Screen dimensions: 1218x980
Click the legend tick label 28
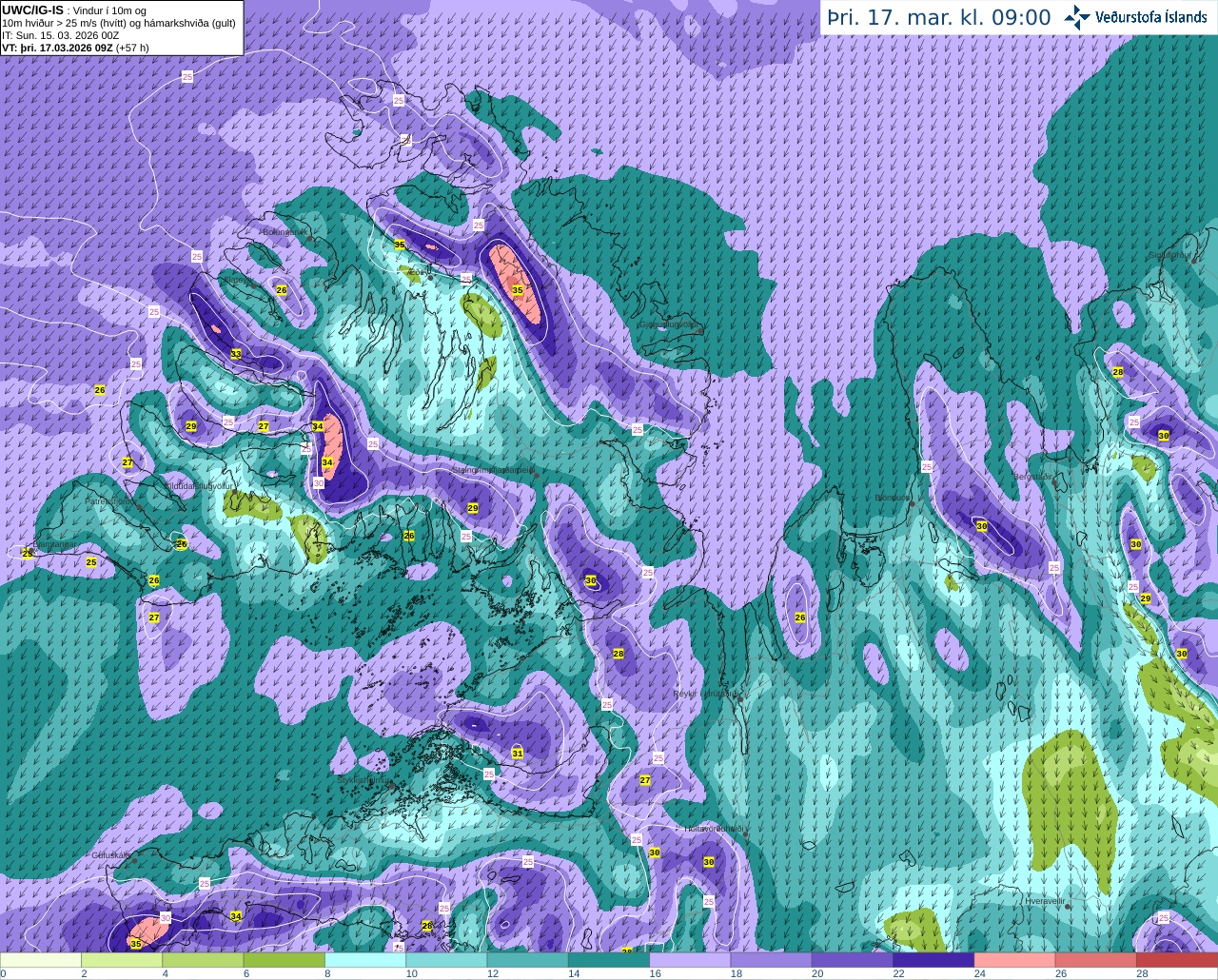1142,973
